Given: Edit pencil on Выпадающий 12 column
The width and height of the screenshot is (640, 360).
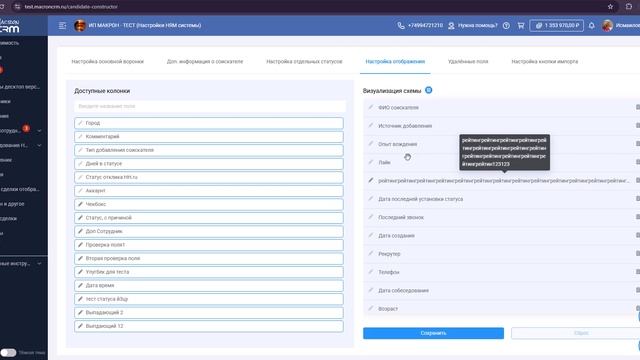Looking at the screenshot, I should 80,326.
